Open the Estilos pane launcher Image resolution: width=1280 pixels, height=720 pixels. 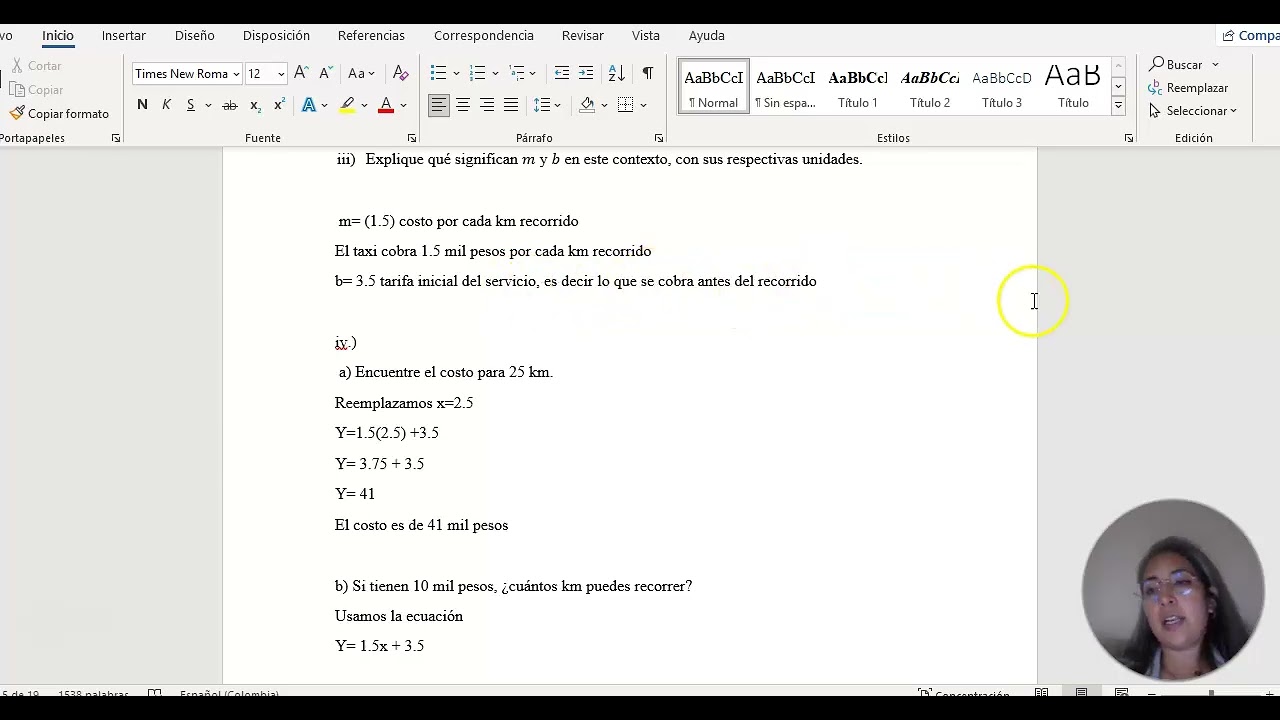[x=1129, y=138]
